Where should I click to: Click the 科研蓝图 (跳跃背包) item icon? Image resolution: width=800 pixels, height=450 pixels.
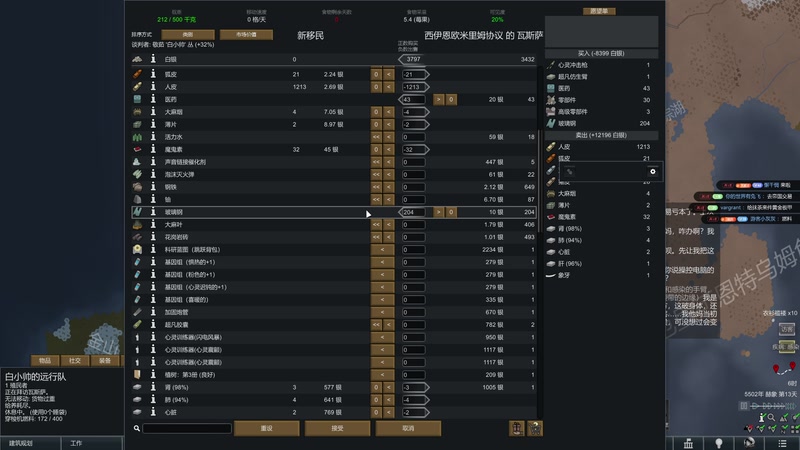137,249
